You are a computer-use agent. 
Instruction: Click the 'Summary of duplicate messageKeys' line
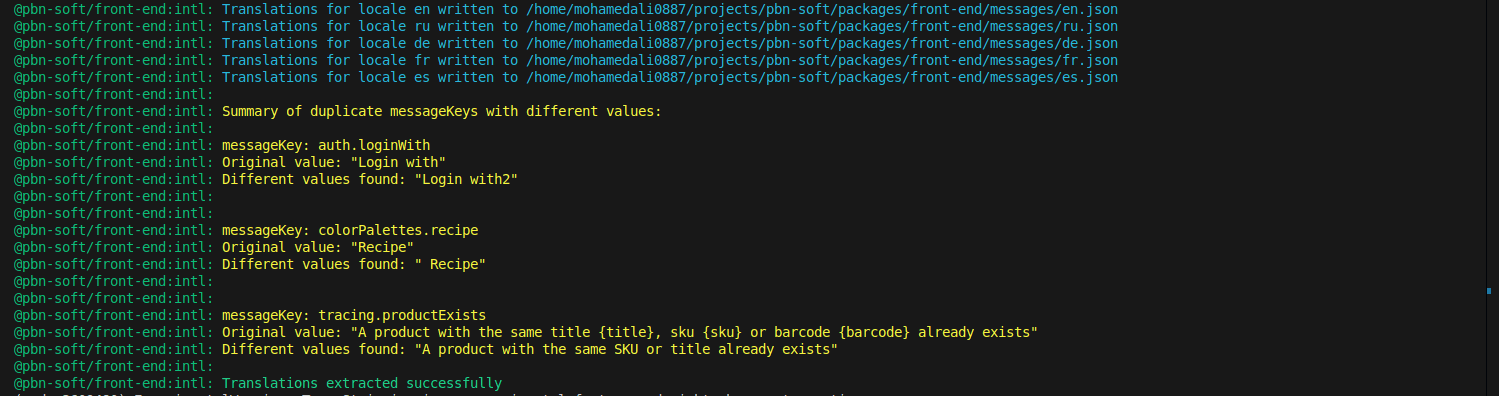pos(442,111)
